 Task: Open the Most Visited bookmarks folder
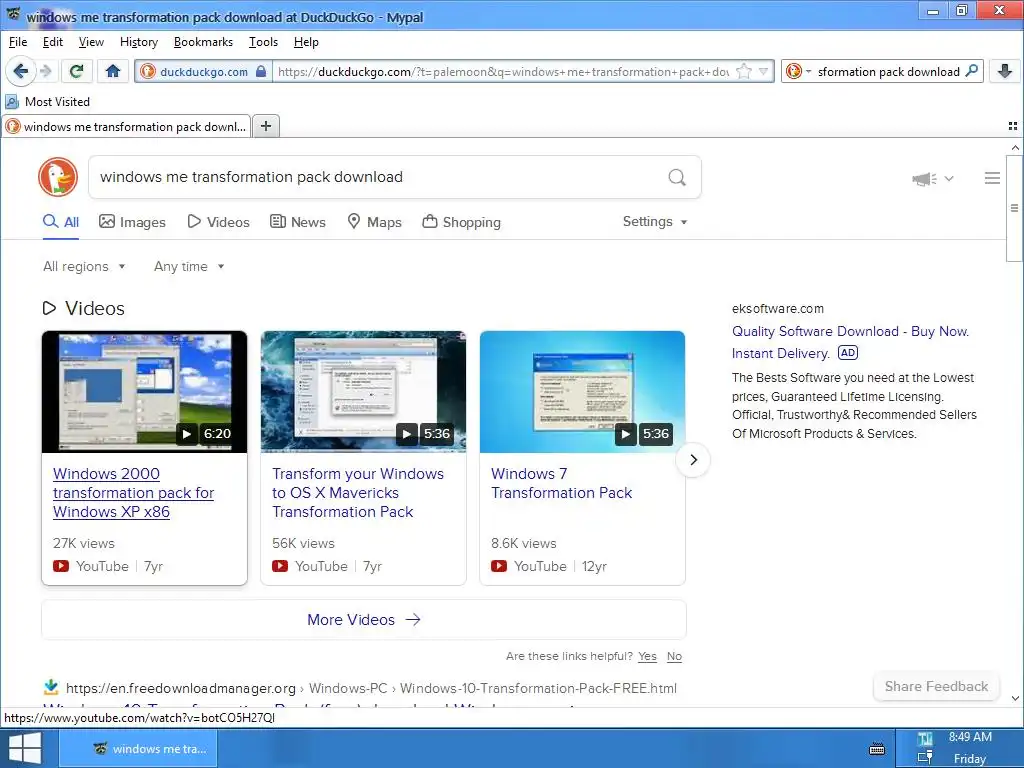[48, 102]
